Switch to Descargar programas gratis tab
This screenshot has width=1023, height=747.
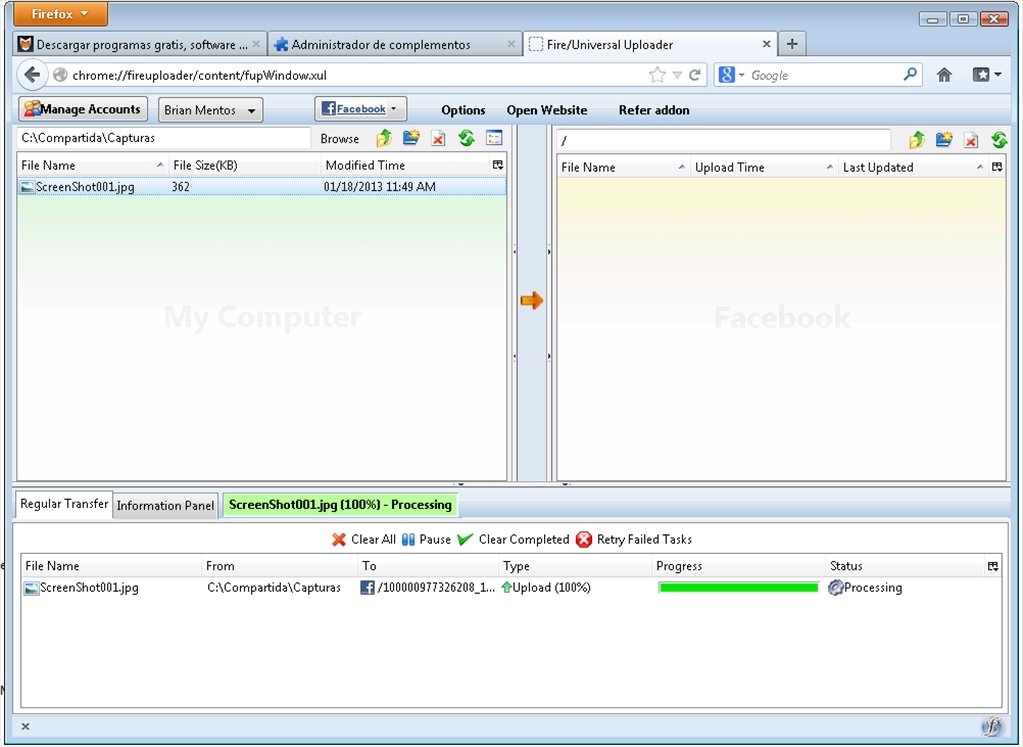[140, 44]
